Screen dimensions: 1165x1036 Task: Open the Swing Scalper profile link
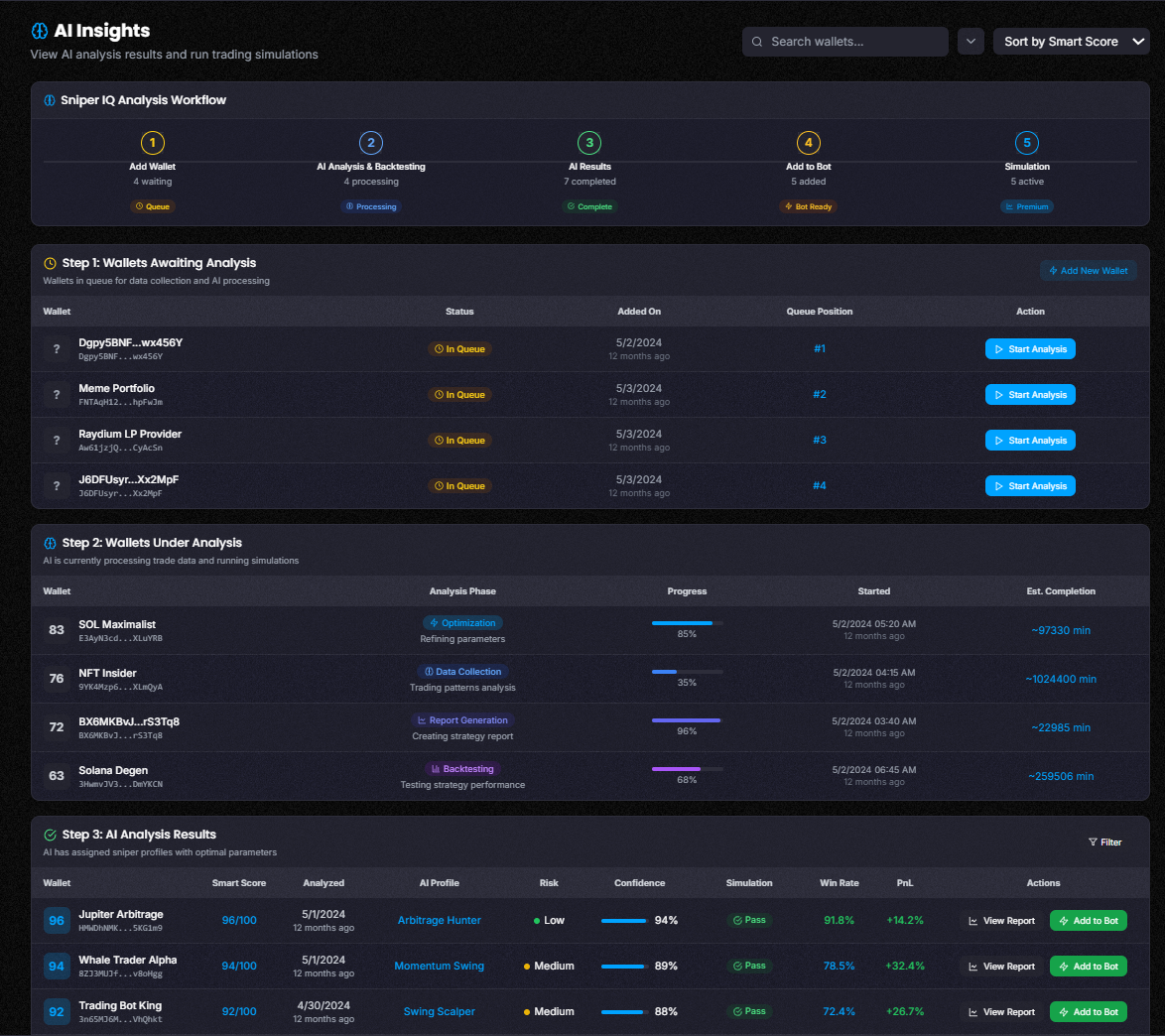(x=439, y=1011)
